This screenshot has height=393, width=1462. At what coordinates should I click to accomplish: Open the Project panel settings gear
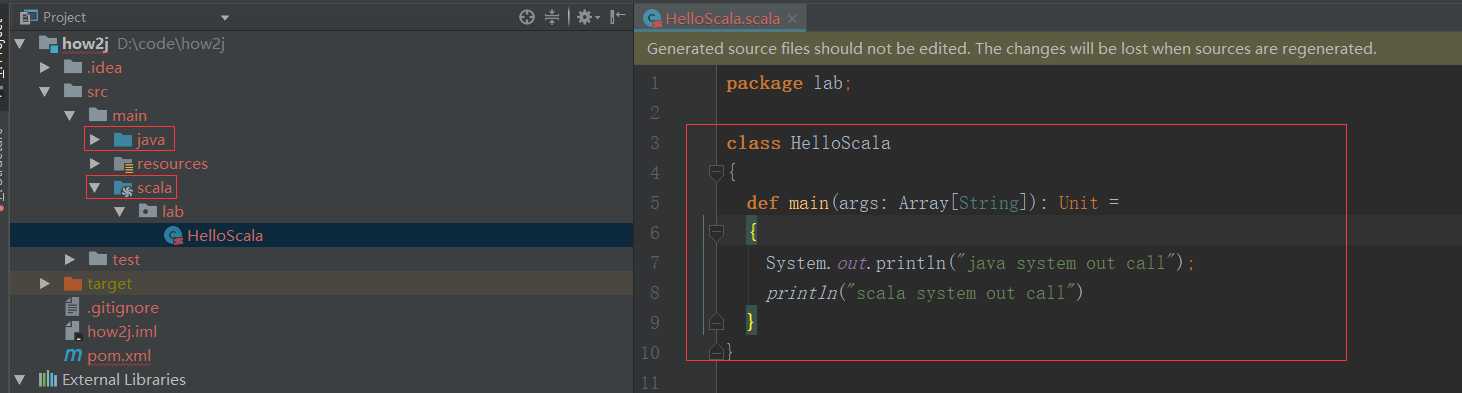tap(584, 17)
